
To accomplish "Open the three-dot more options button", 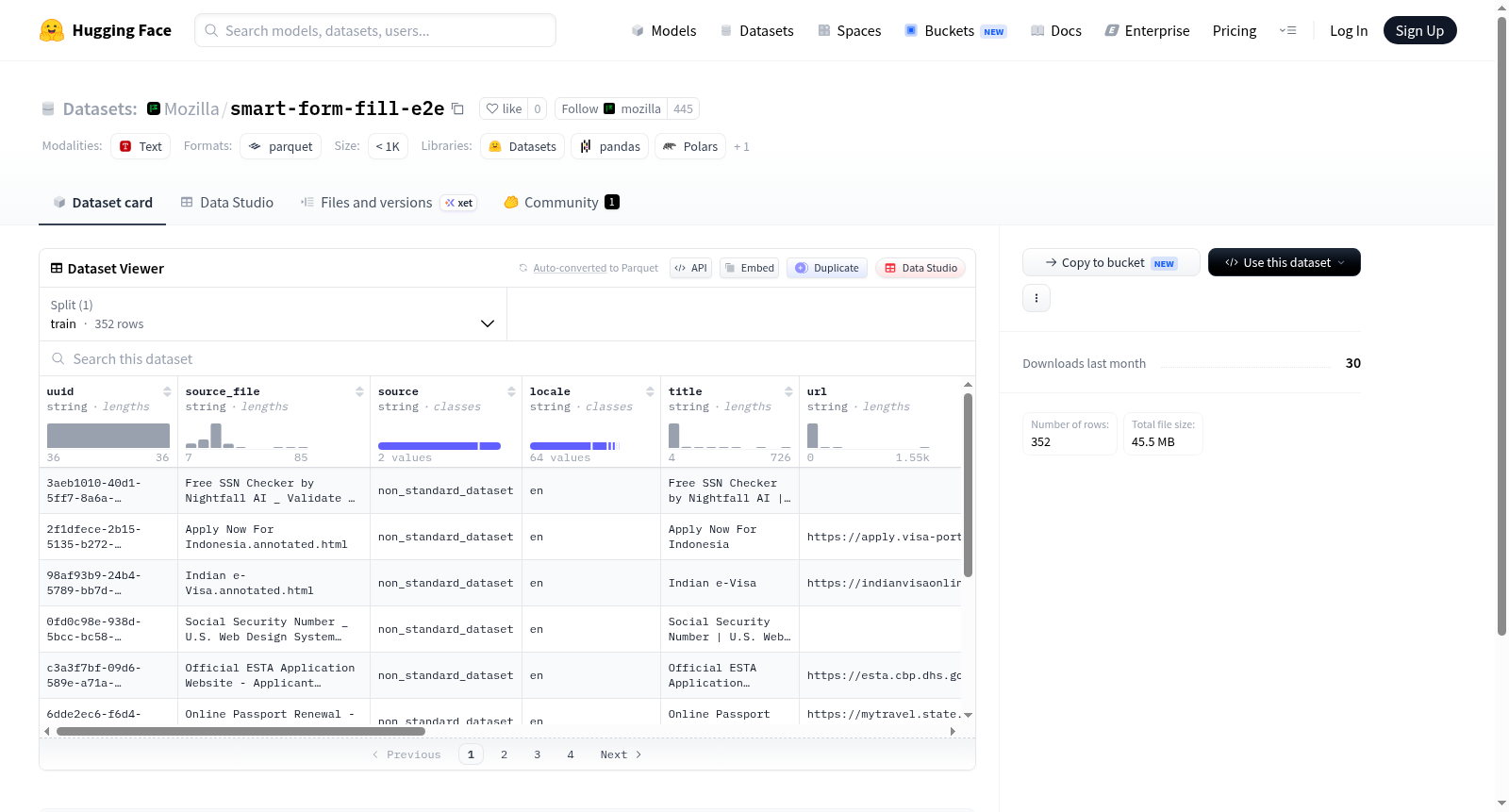I will click(1036, 298).
